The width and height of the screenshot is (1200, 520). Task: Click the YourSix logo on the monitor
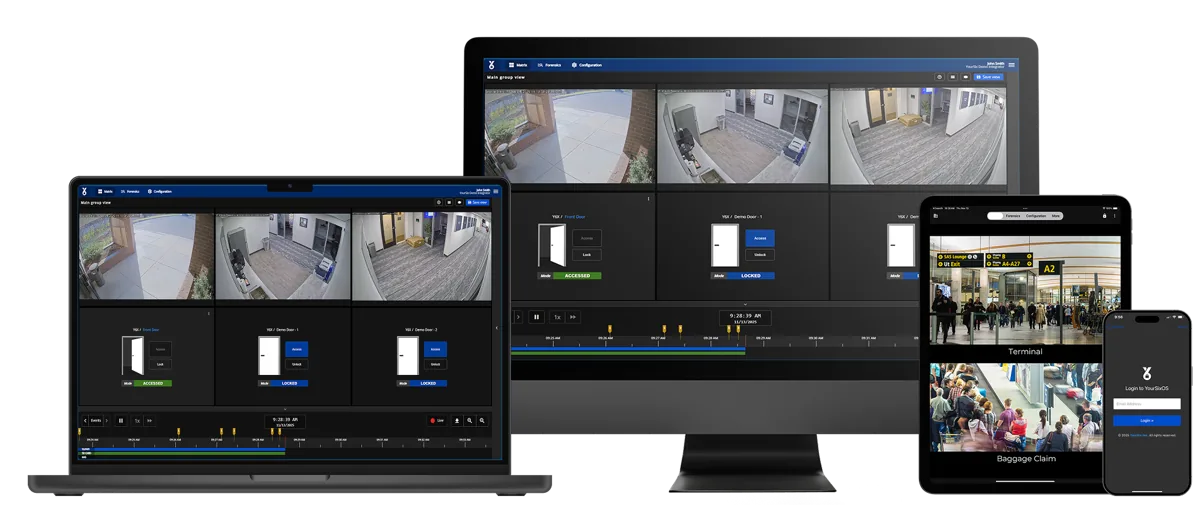[x=491, y=65]
